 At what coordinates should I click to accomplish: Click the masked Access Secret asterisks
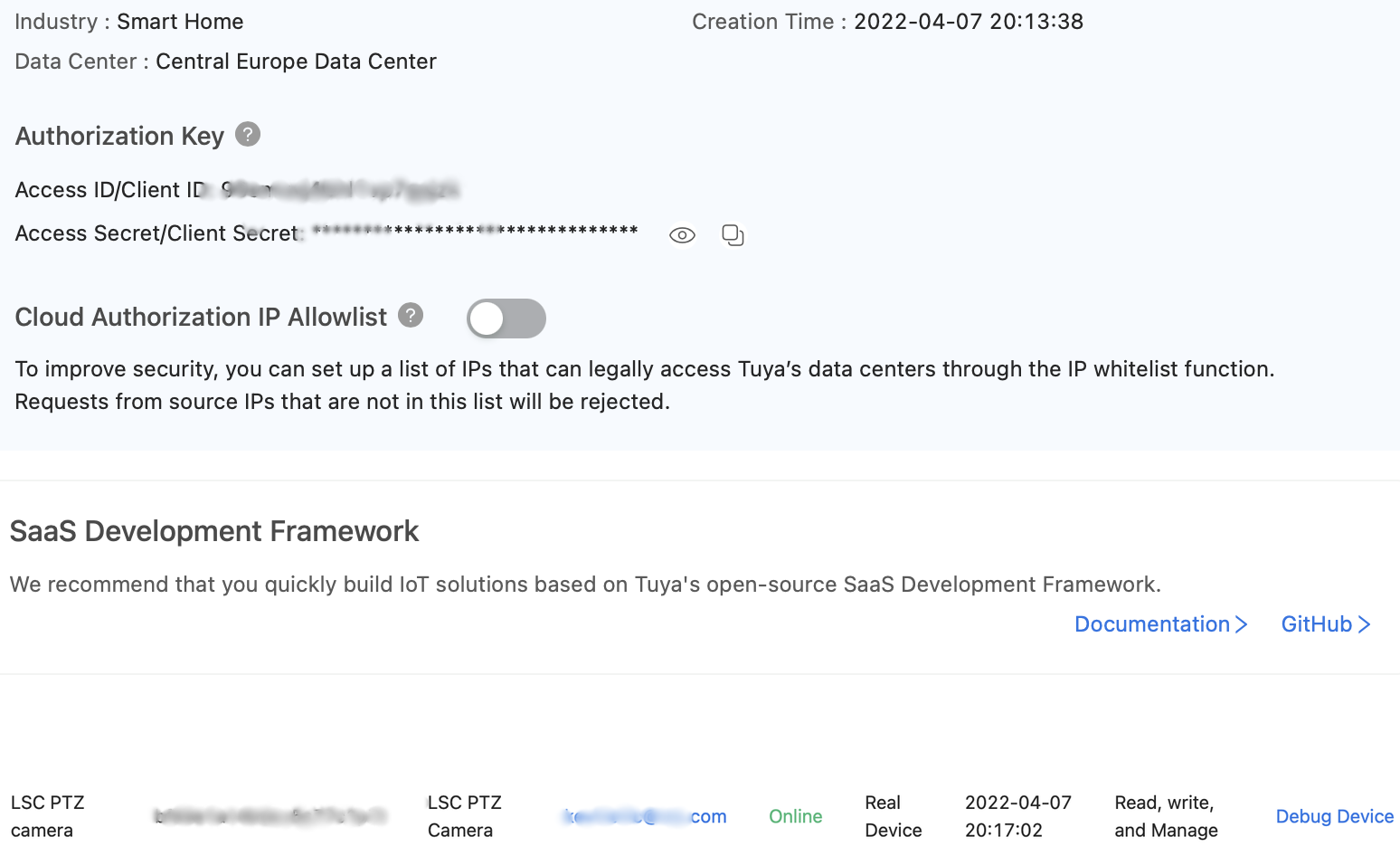point(476,232)
